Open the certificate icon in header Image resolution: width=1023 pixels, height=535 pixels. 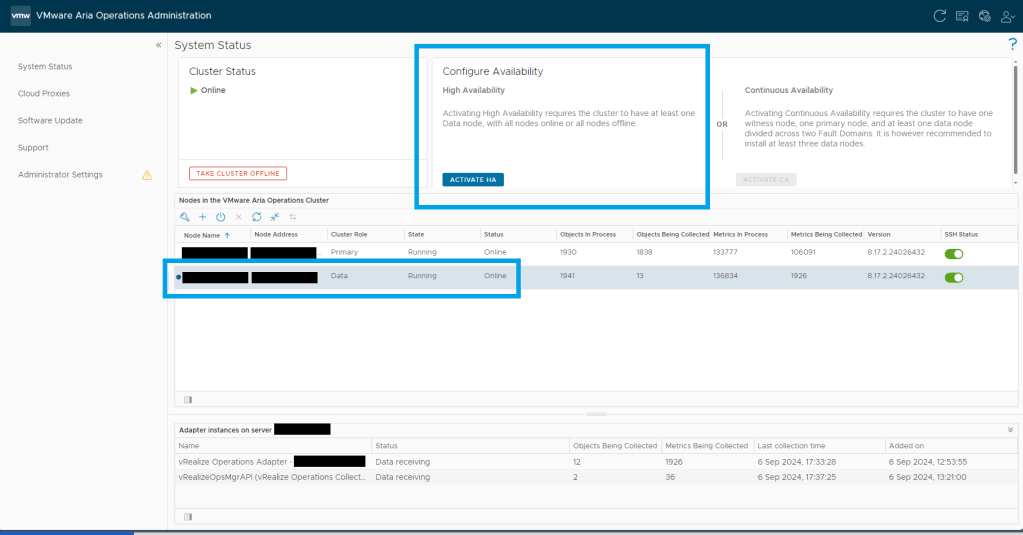pyautogui.click(x=962, y=16)
